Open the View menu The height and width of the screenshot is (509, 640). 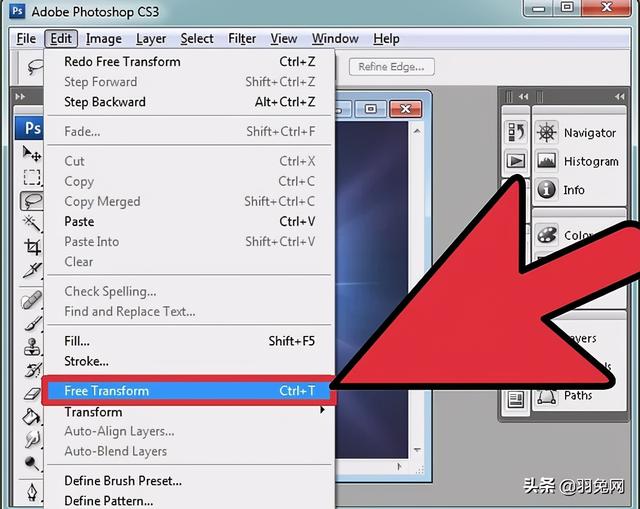point(284,39)
